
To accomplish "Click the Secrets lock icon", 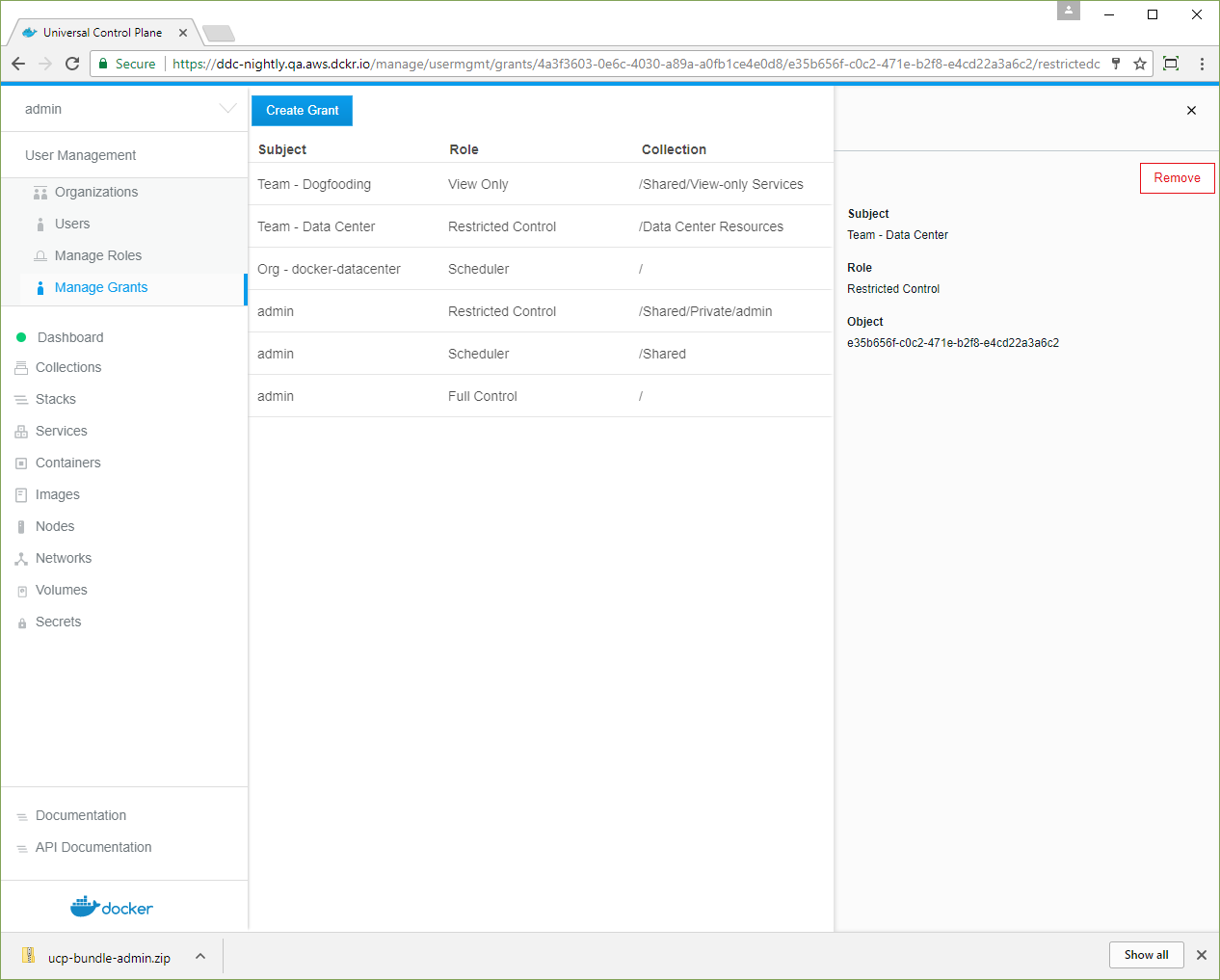I will (x=21, y=622).
